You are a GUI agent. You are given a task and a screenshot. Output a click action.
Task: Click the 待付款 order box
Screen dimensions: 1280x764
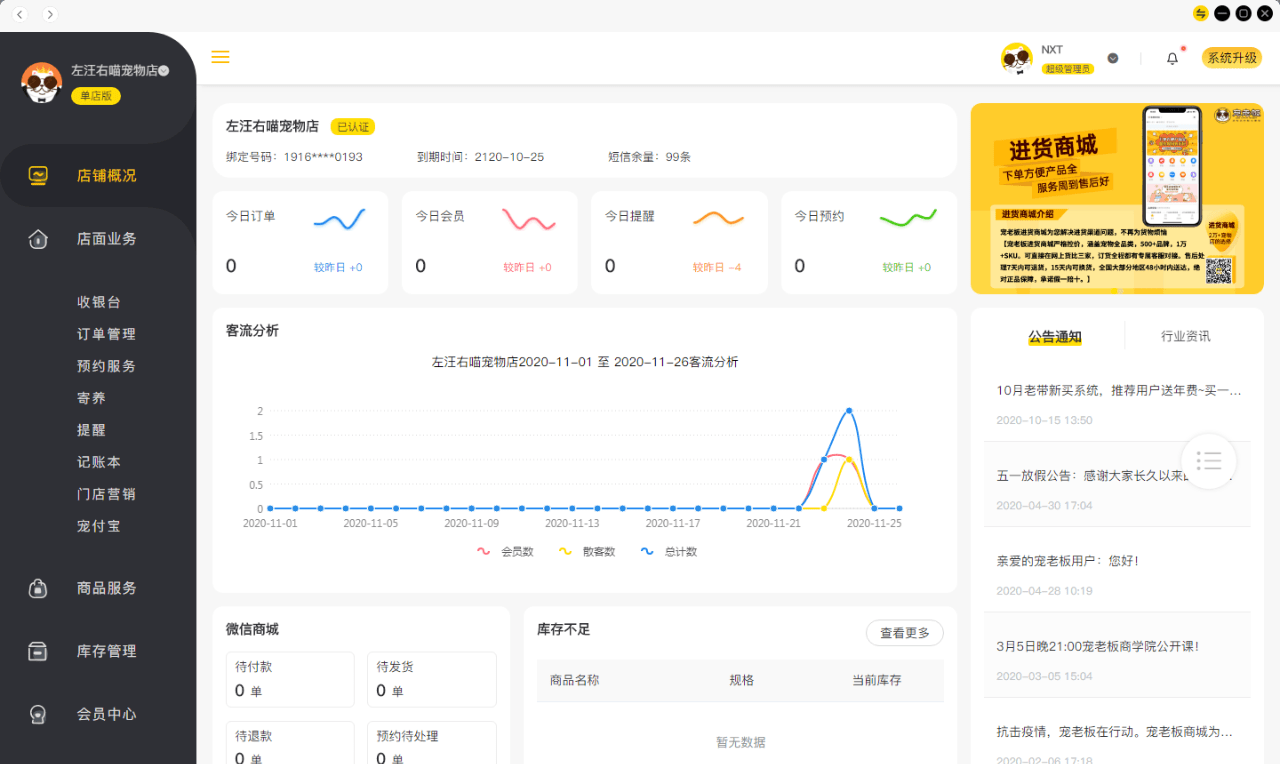(x=290, y=680)
